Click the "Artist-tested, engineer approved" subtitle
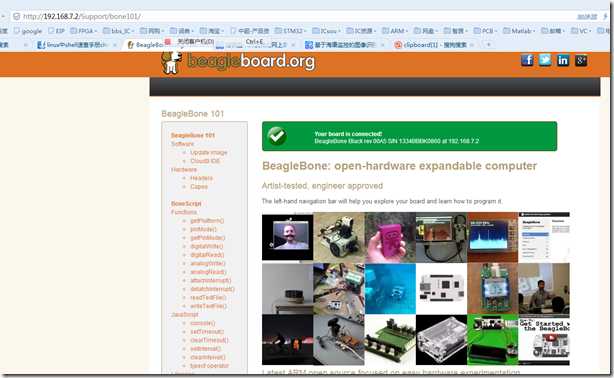 coord(322,186)
